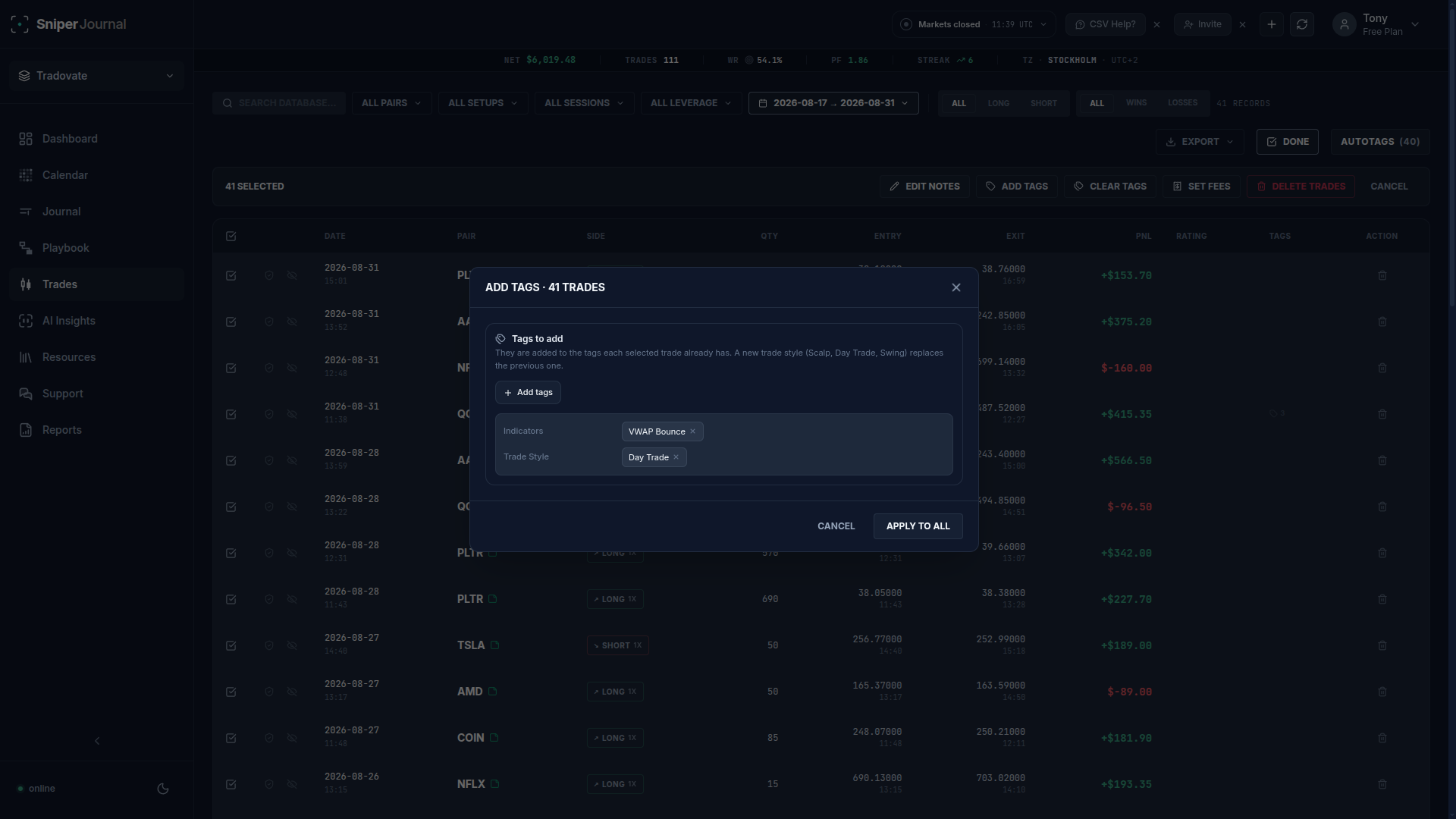The image size is (1456, 819).
Task: Open the All Sessions filter dropdown
Action: click(x=584, y=103)
